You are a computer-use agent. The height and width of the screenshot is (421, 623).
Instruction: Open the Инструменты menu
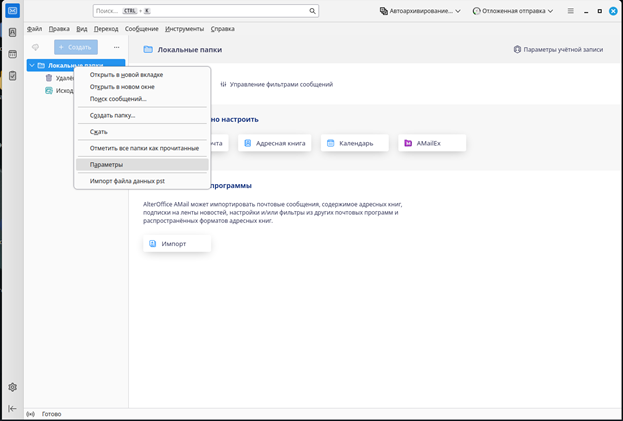tap(184, 29)
